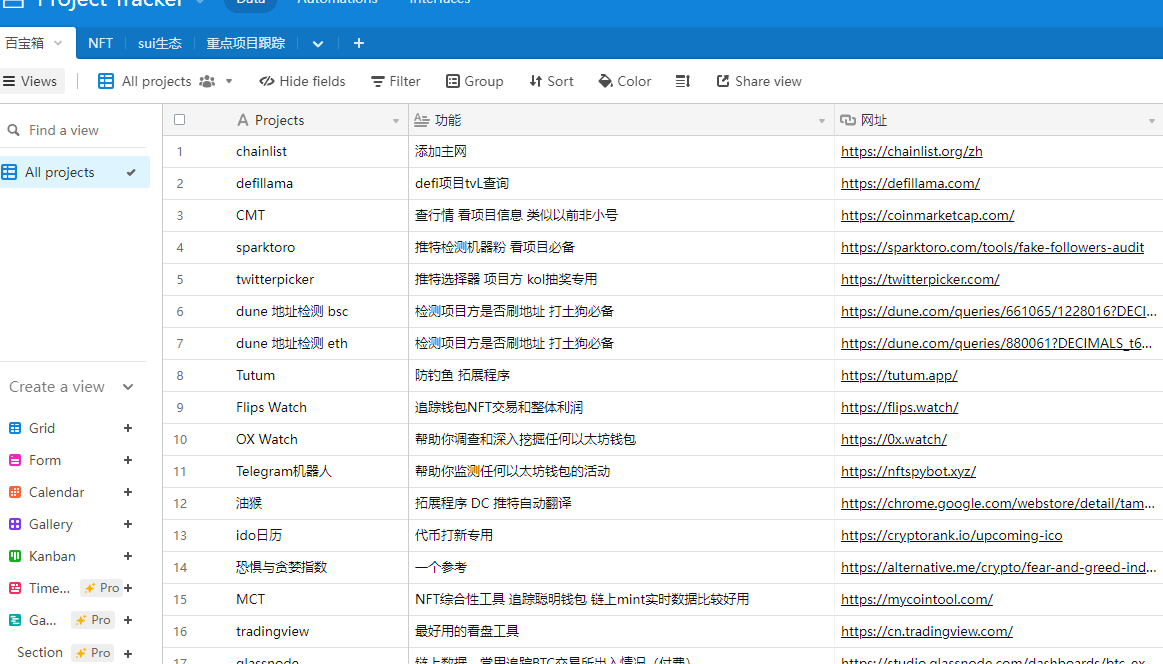Click the Kanban view type icon

click(x=15, y=556)
